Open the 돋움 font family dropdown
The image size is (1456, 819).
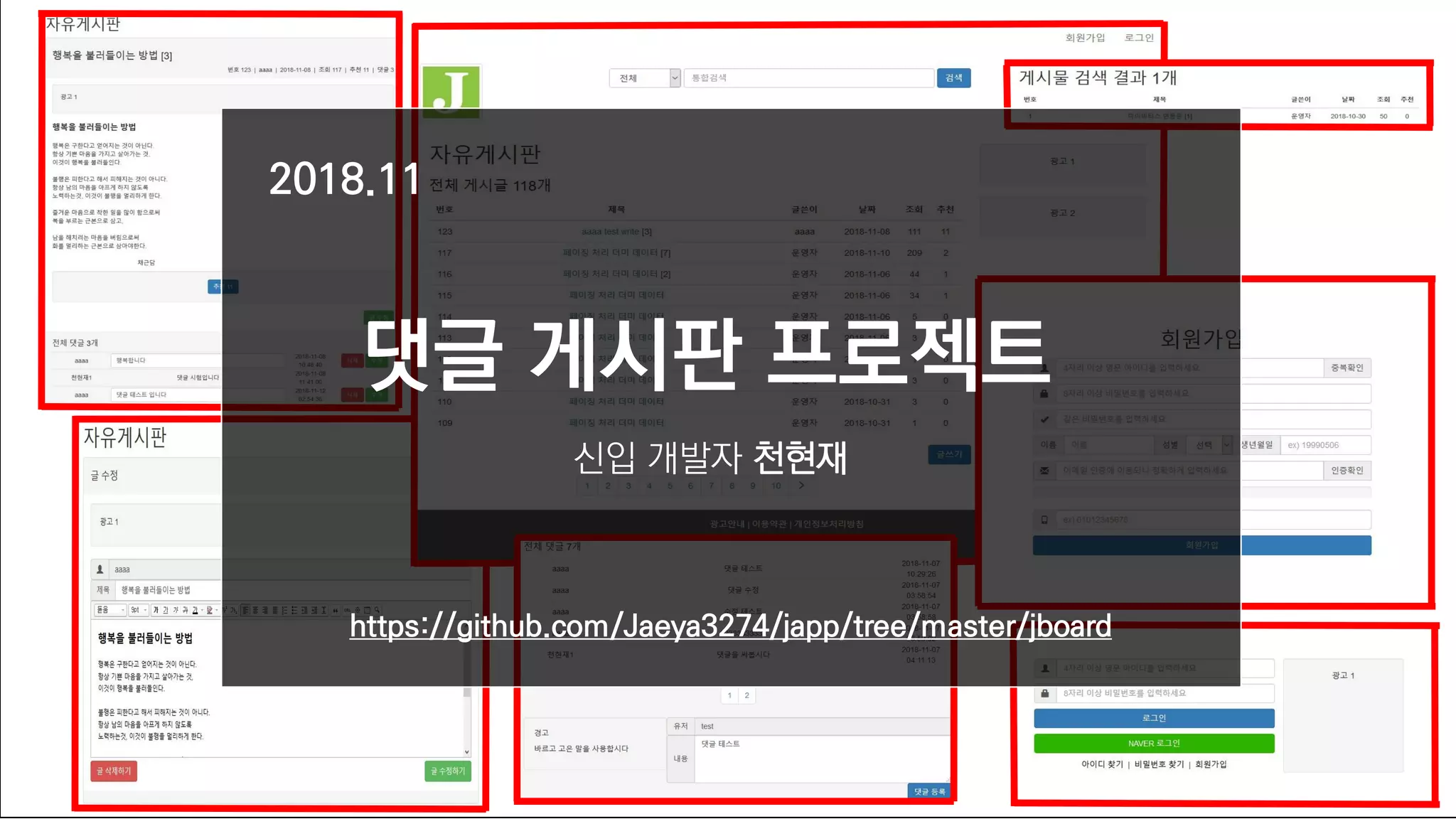click(x=110, y=610)
